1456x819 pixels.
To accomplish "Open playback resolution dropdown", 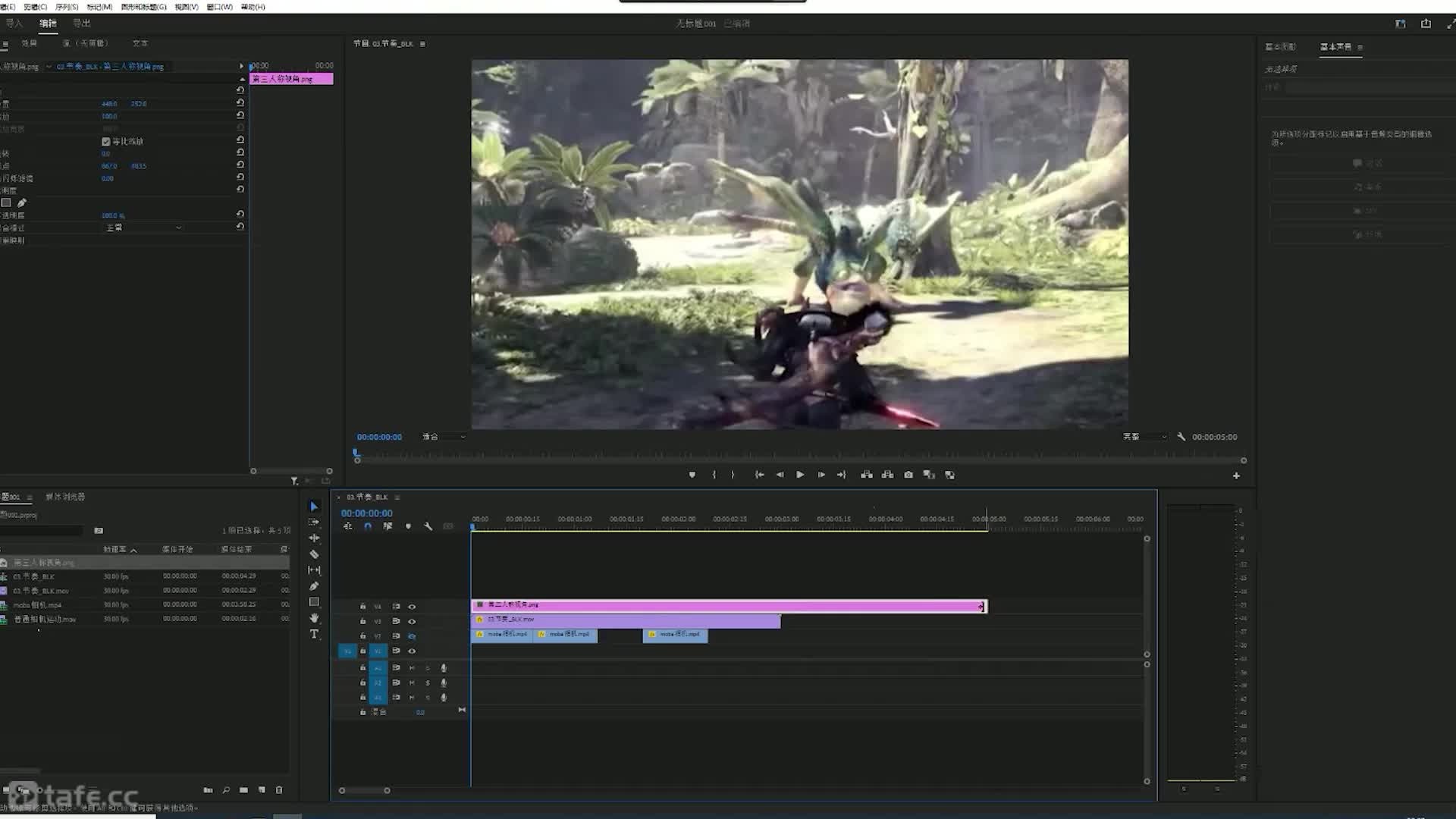I will 1145,437.
